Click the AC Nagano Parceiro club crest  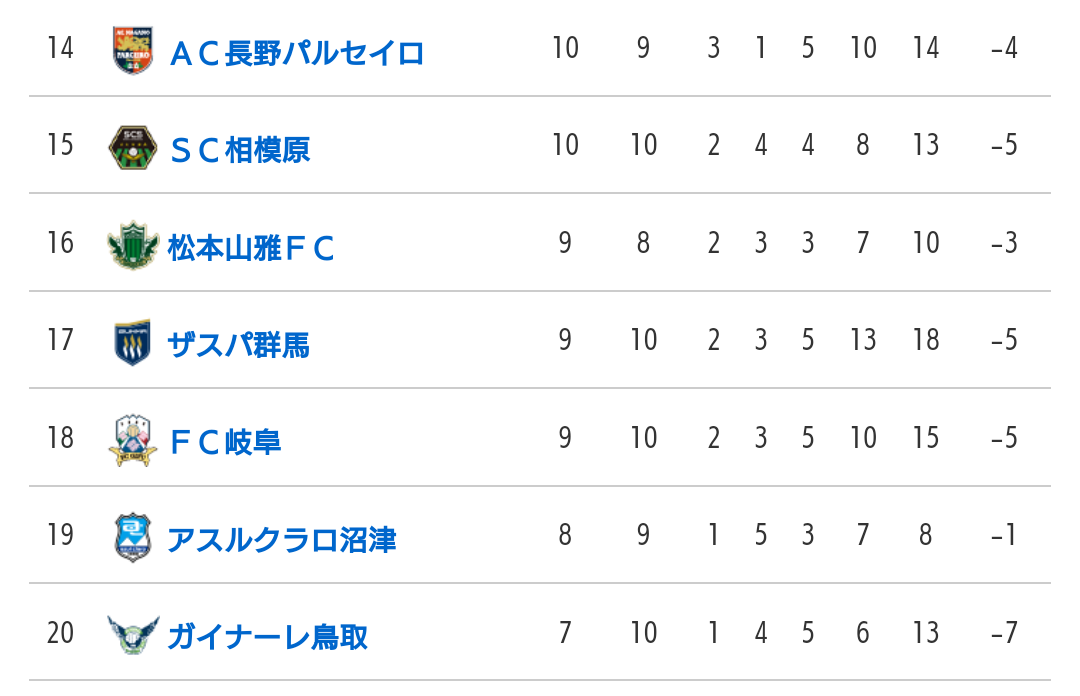pyautogui.click(x=133, y=50)
